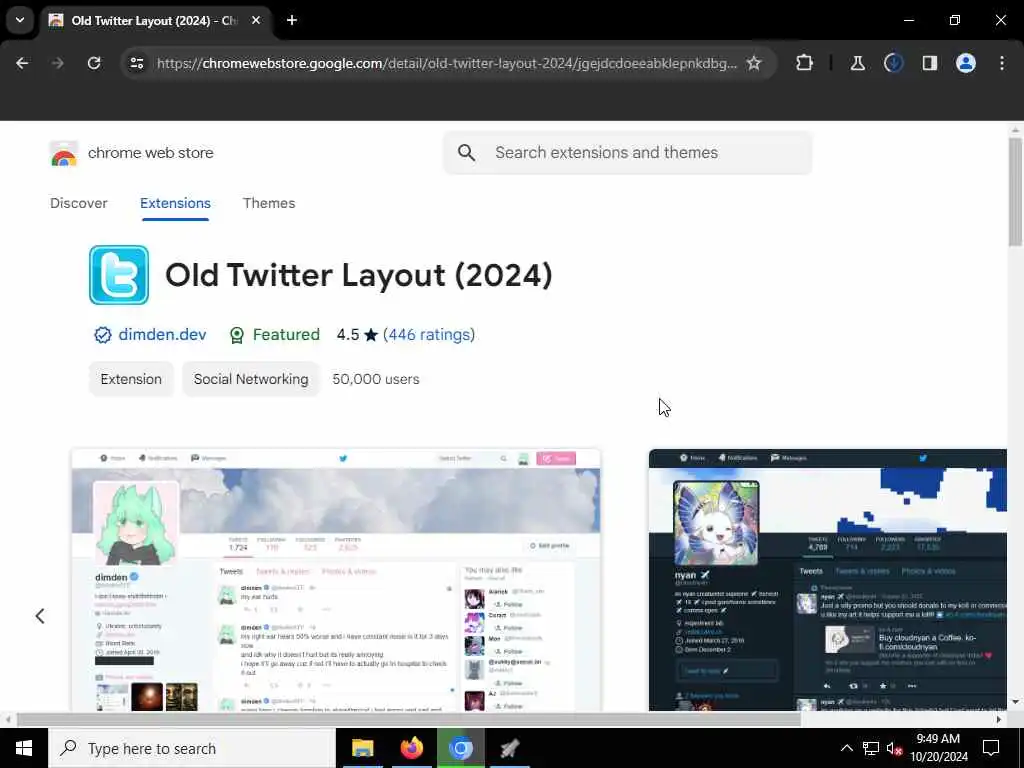The image size is (1024, 768).
Task: Close the Old Twitter Layout tab
Action: [256, 20]
